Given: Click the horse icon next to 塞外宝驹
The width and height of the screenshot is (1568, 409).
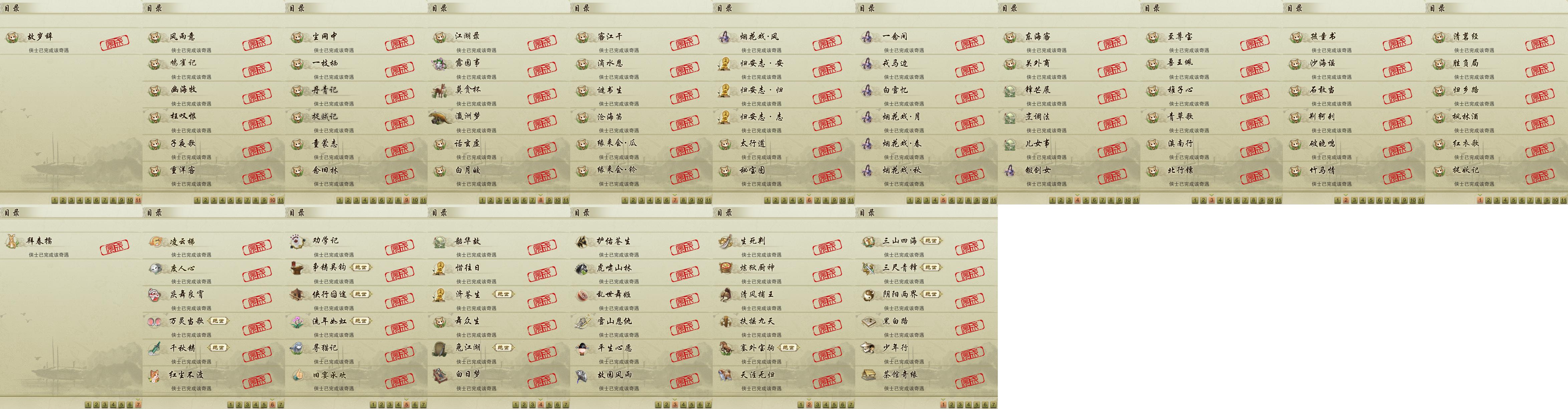Looking at the screenshot, I should coord(725,348).
